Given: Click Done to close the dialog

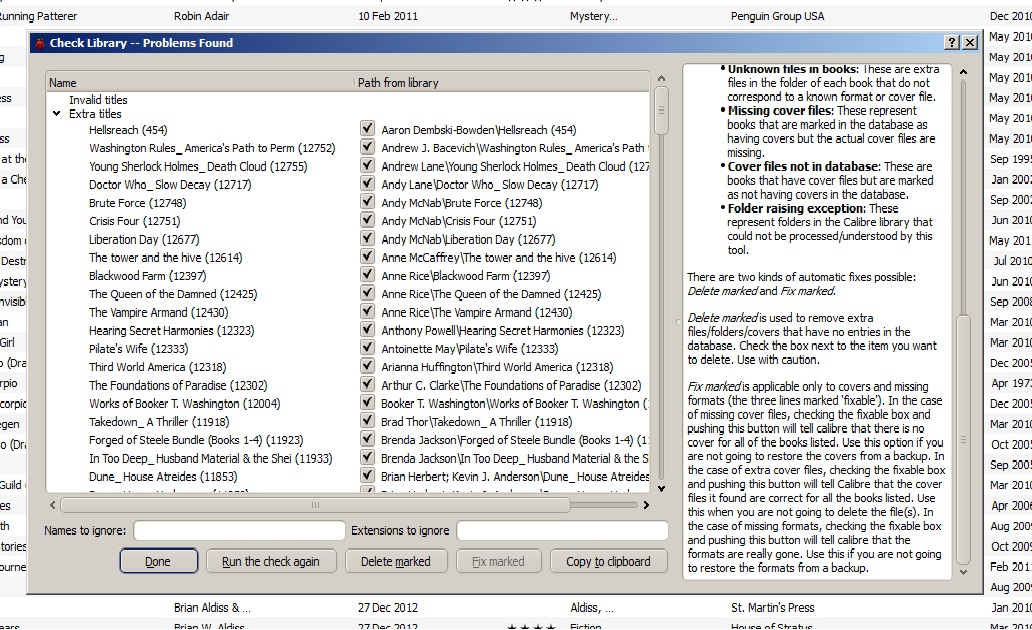Looking at the screenshot, I should coord(159,561).
